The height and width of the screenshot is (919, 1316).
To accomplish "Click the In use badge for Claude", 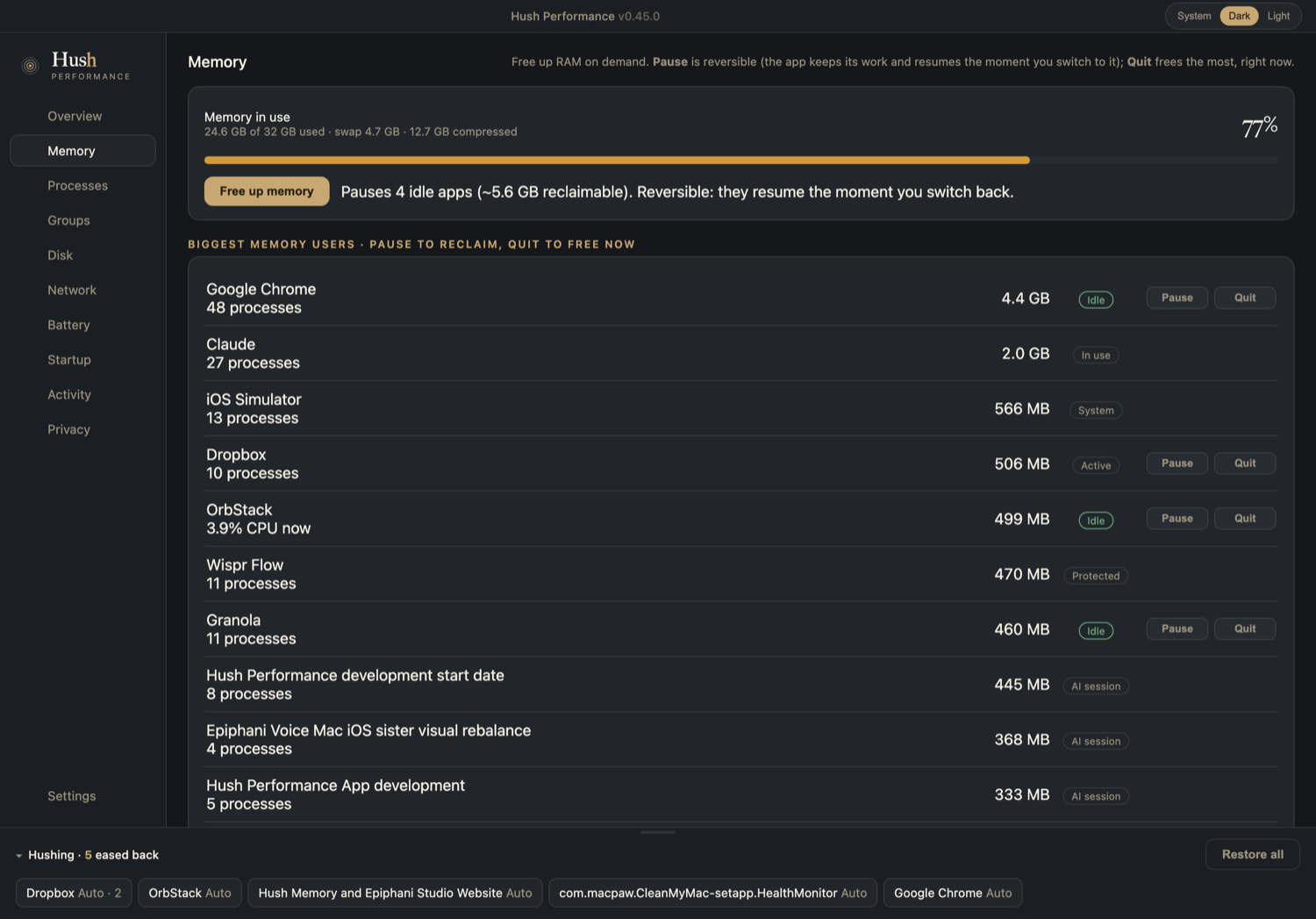I will tap(1096, 355).
